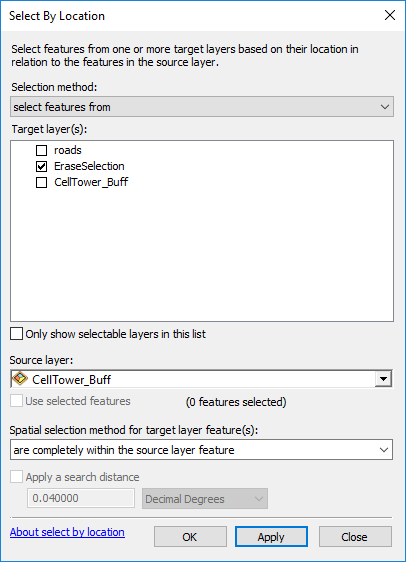406x562 pixels.
Task: Close the Select By Location dialog
Action: (390, 15)
